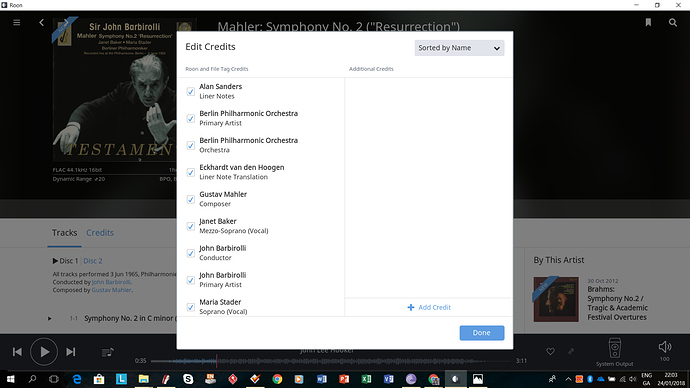Go back with the left arrow

tap(41, 22)
